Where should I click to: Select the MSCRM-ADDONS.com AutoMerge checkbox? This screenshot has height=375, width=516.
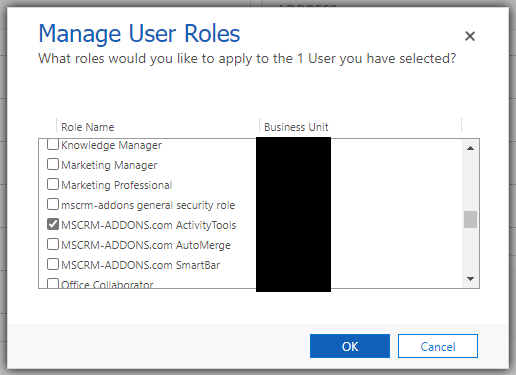[x=53, y=244]
